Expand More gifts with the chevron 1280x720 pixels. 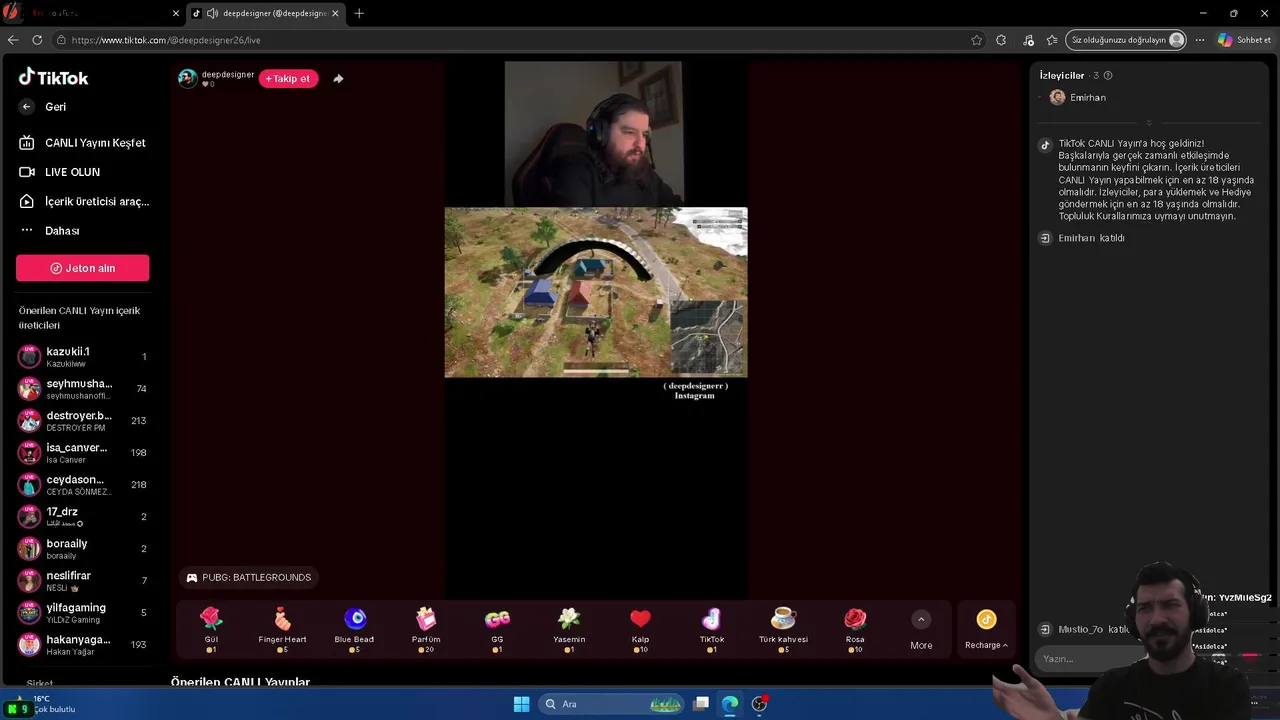[x=921, y=620]
